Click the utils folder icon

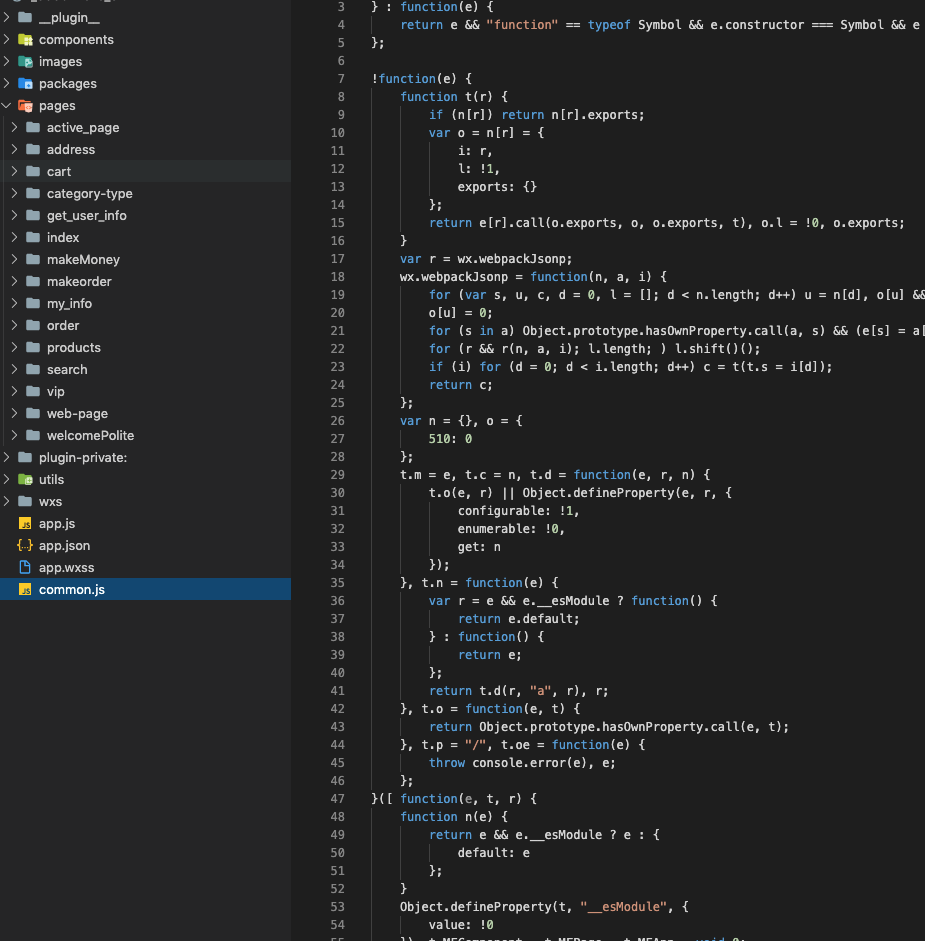25,480
